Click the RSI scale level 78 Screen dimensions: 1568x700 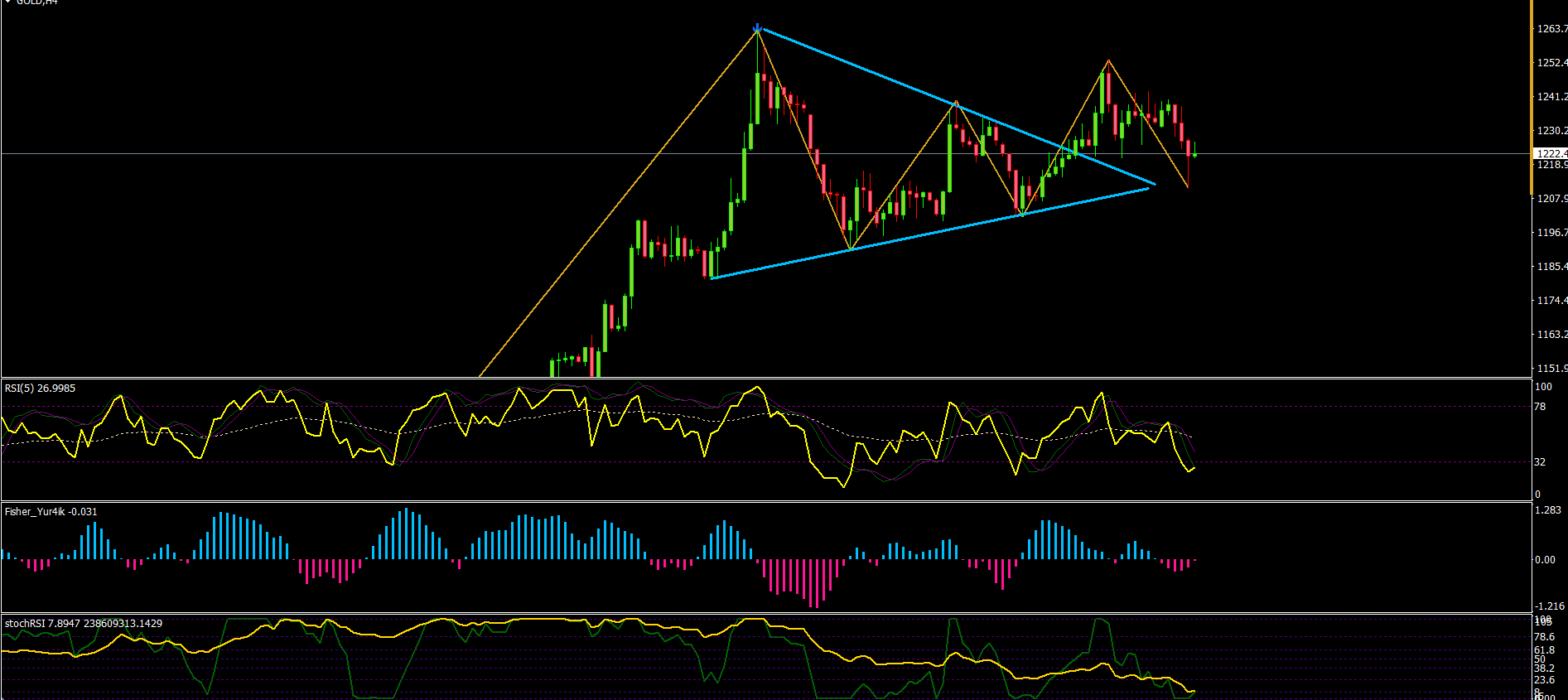click(x=1540, y=407)
